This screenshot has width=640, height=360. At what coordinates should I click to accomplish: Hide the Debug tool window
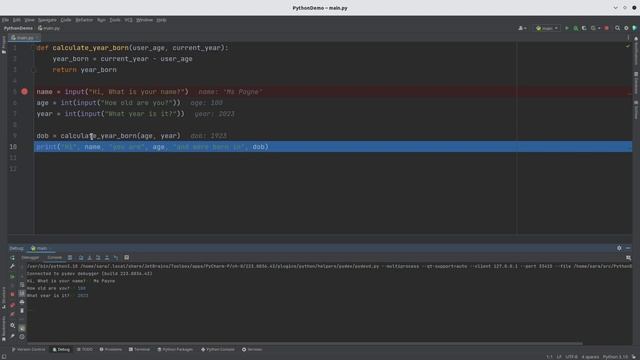[x=628, y=248]
